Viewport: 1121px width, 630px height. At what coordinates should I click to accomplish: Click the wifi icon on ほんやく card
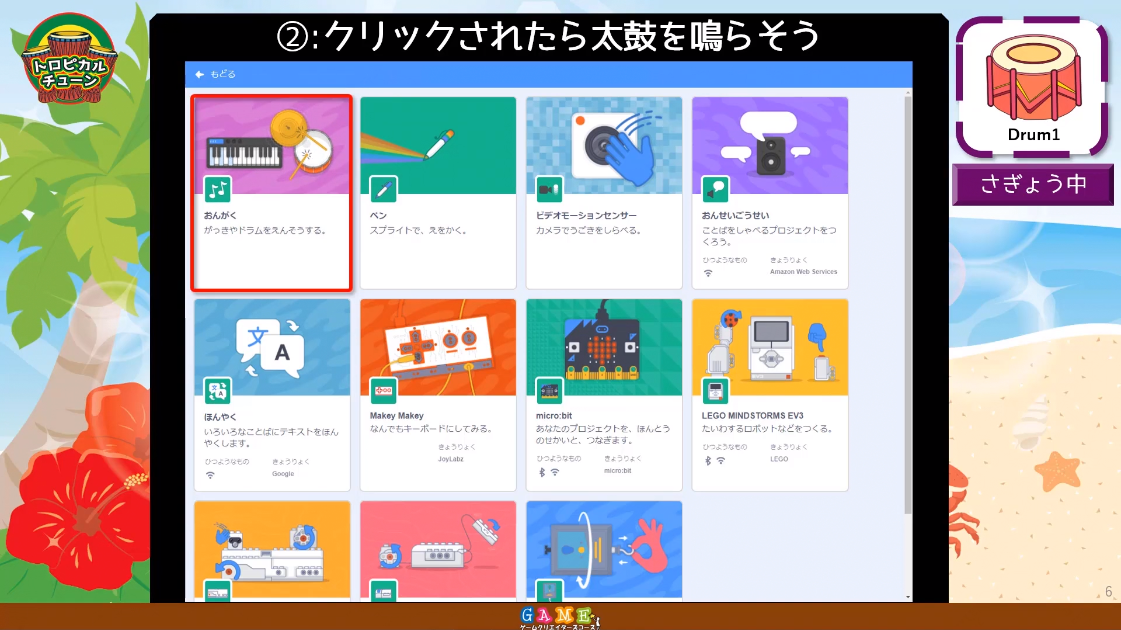pyautogui.click(x=210, y=475)
